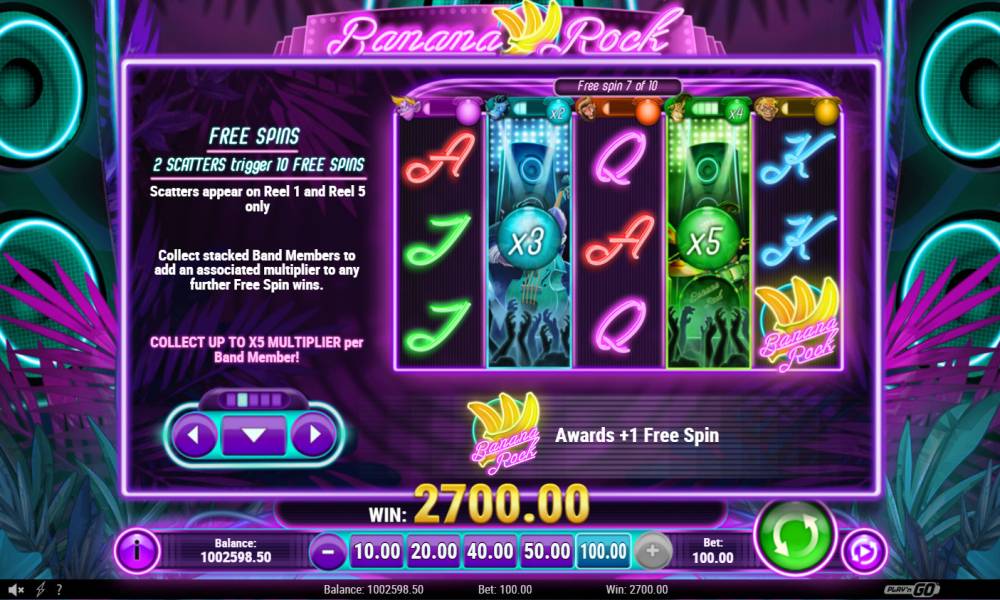Screen dimensions: 1000x600
Task: Select the 10.00 bet amount
Action: [377, 552]
